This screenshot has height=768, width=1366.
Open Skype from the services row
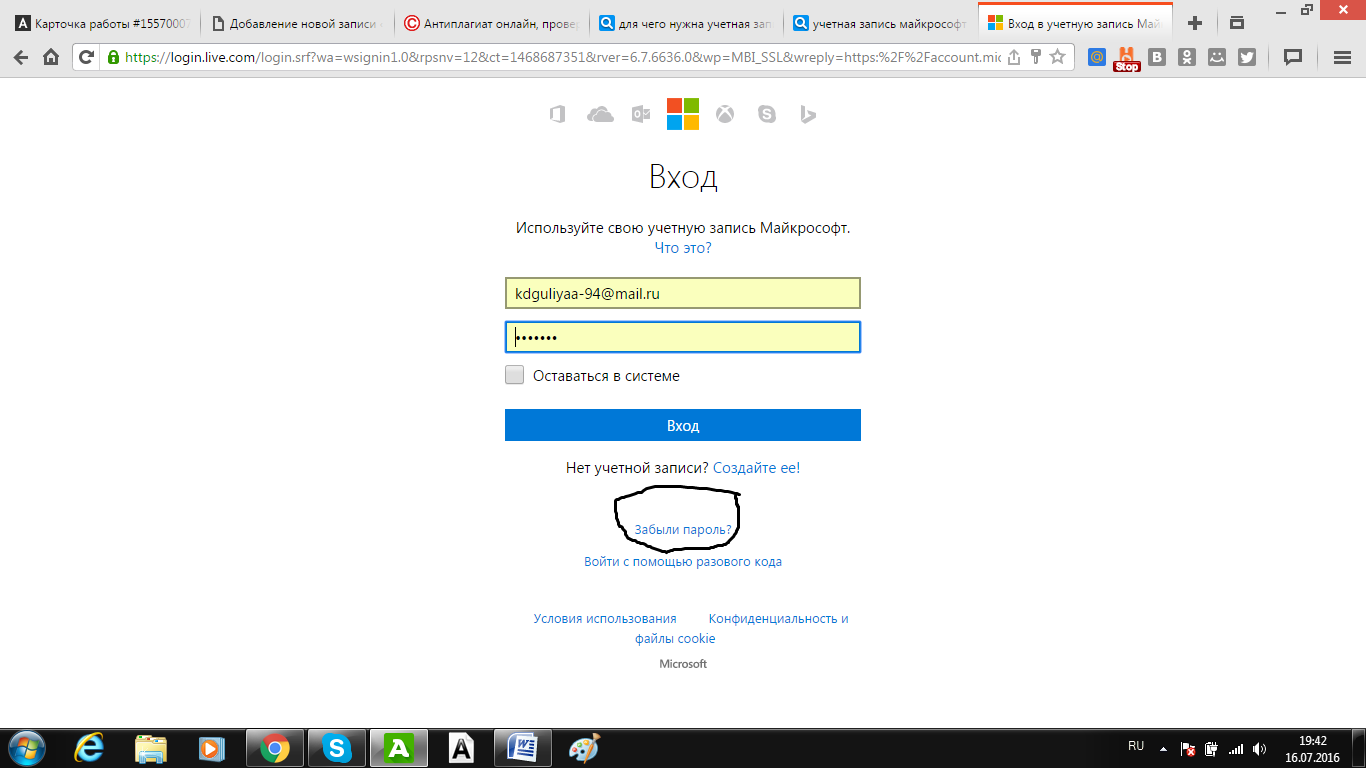click(766, 114)
